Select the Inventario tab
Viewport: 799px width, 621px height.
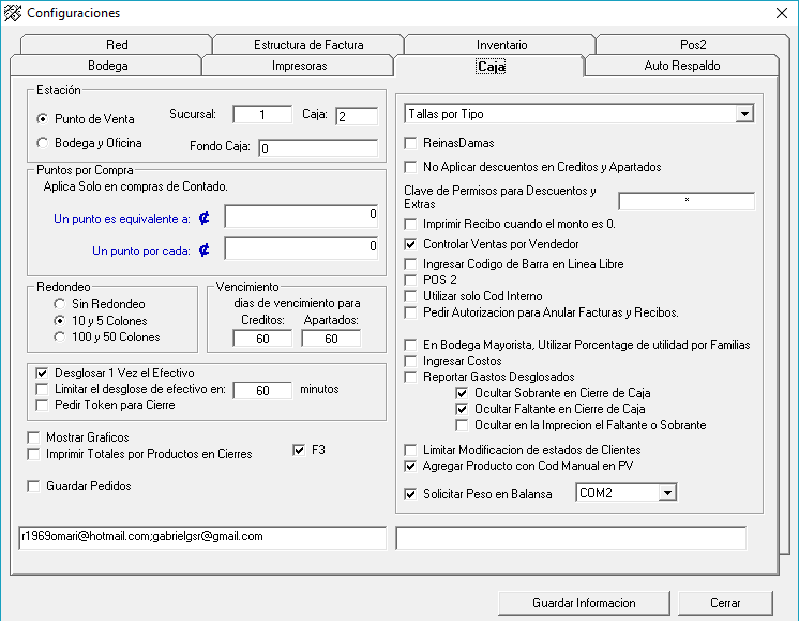[502, 45]
